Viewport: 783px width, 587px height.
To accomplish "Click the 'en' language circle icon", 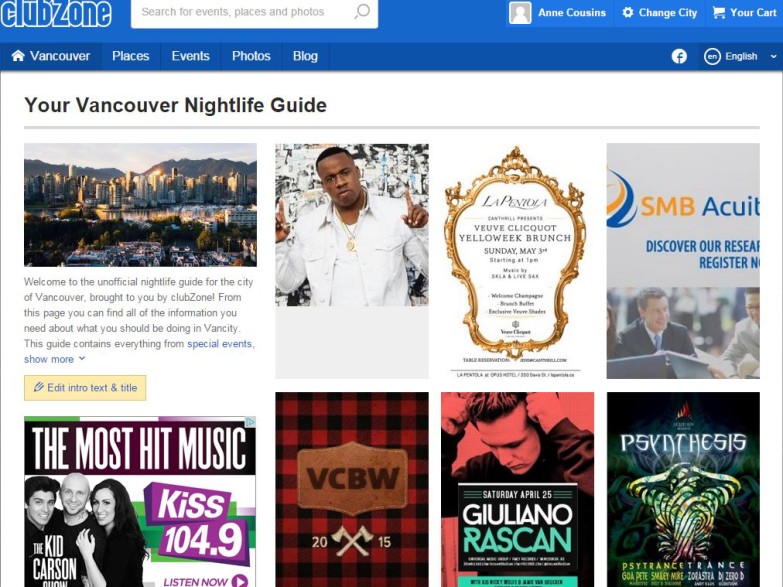I will point(712,56).
